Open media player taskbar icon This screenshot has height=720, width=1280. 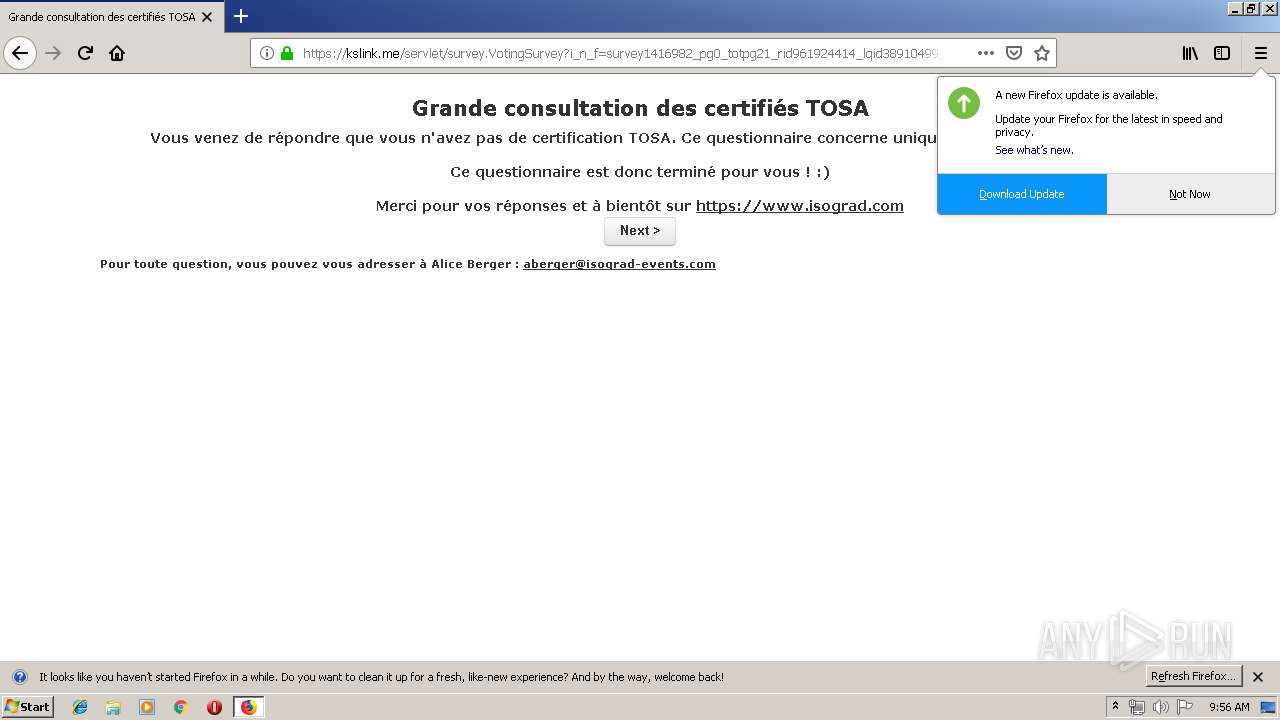point(147,707)
